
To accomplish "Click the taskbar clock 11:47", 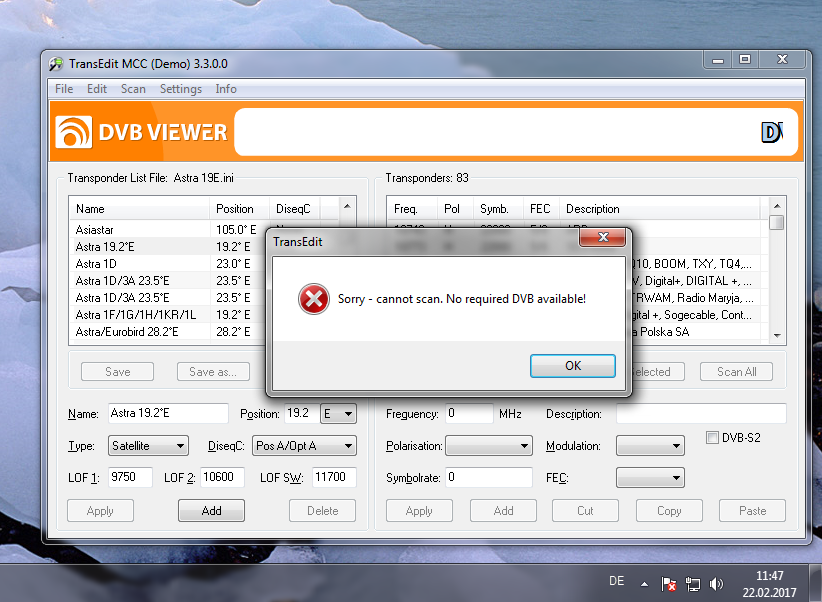I will 769,576.
